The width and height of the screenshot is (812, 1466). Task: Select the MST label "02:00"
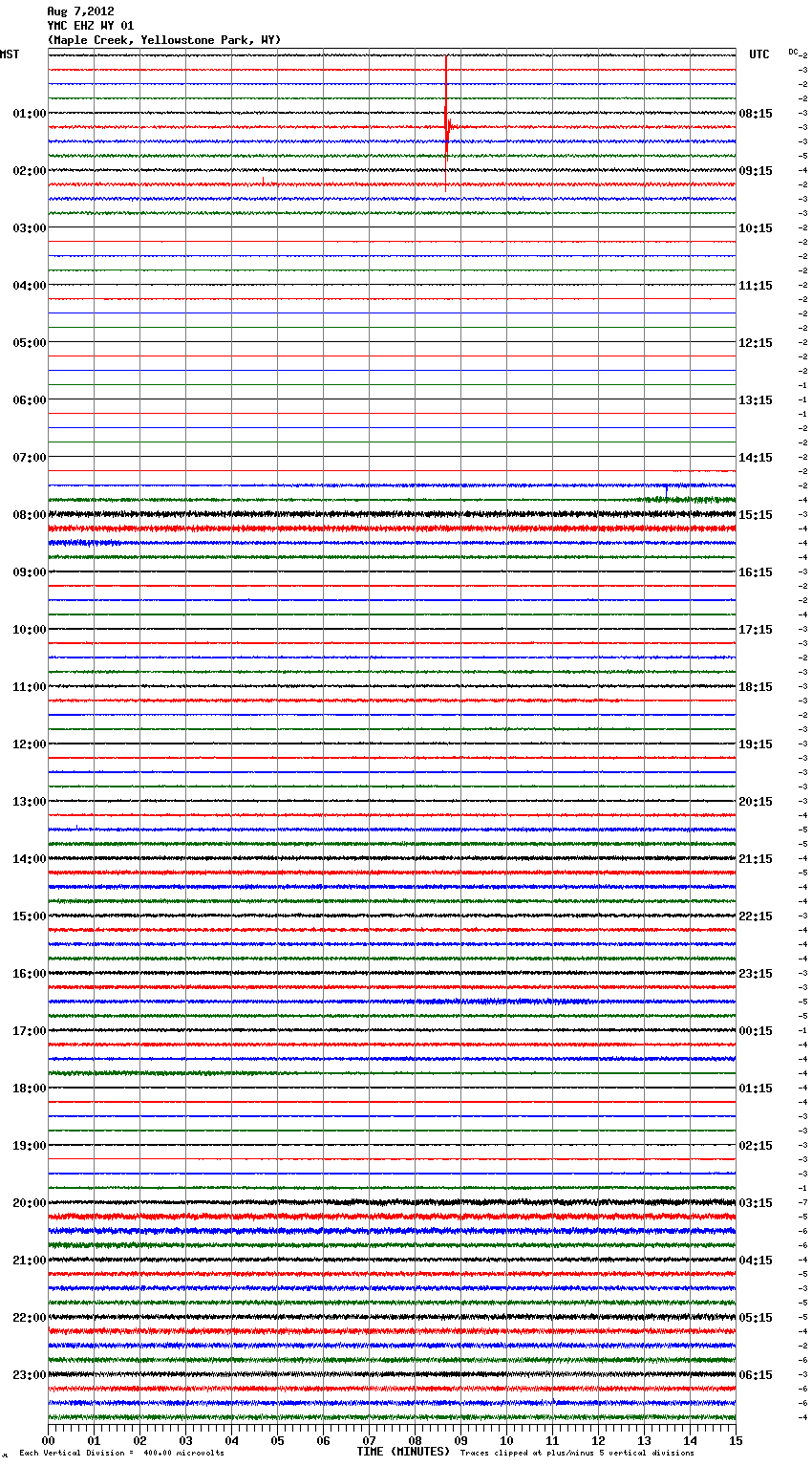[x=30, y=171]
